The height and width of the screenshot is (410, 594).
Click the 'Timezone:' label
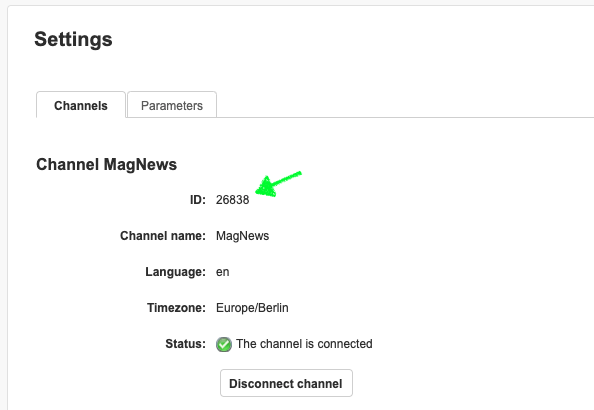[176, 308]
